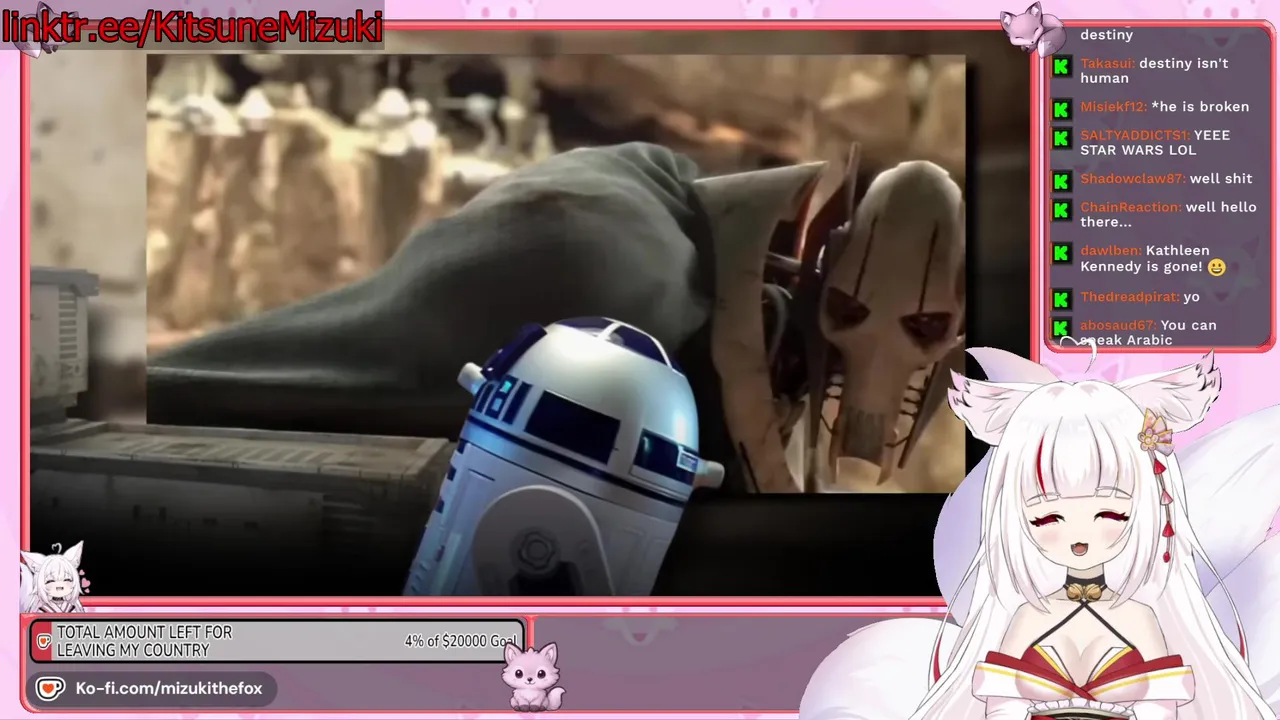Select the $20000 donation goal progress bar

(275, 641)
